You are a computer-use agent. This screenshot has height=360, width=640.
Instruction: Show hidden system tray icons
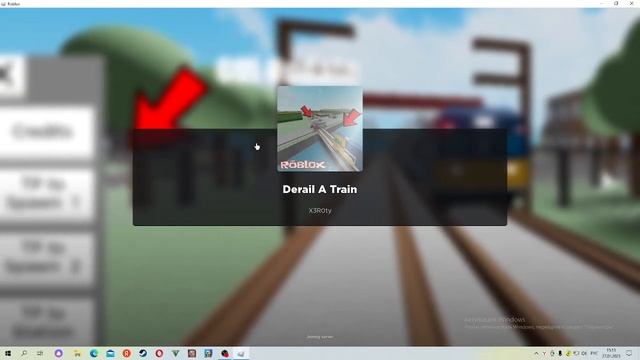pos(536,353)
